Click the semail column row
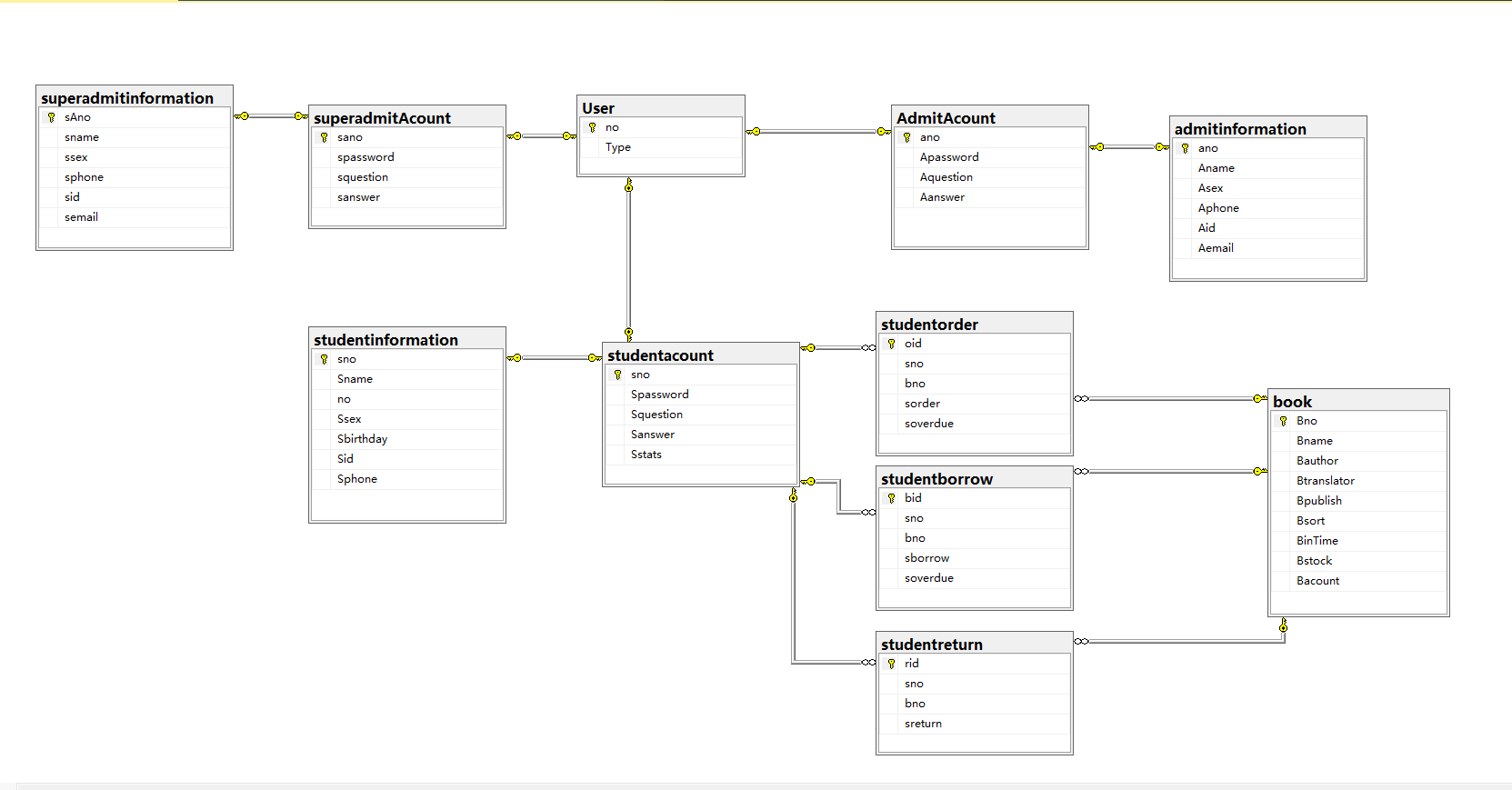This screenshot has height=790, width=1512. tap(135, 217)
